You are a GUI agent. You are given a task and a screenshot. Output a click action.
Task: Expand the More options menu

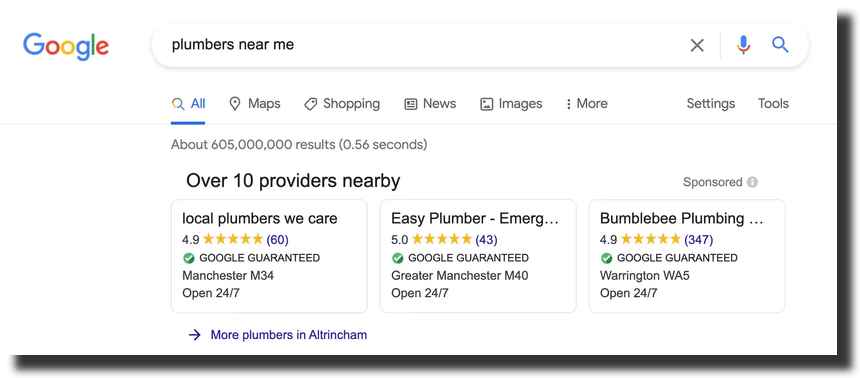[586, 104]
